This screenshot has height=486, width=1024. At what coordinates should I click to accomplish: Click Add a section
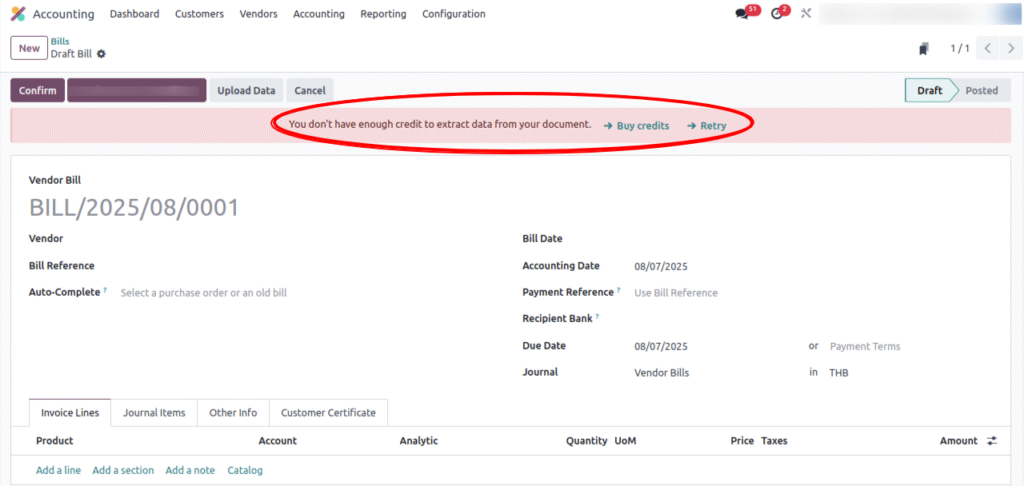point(123,470)
